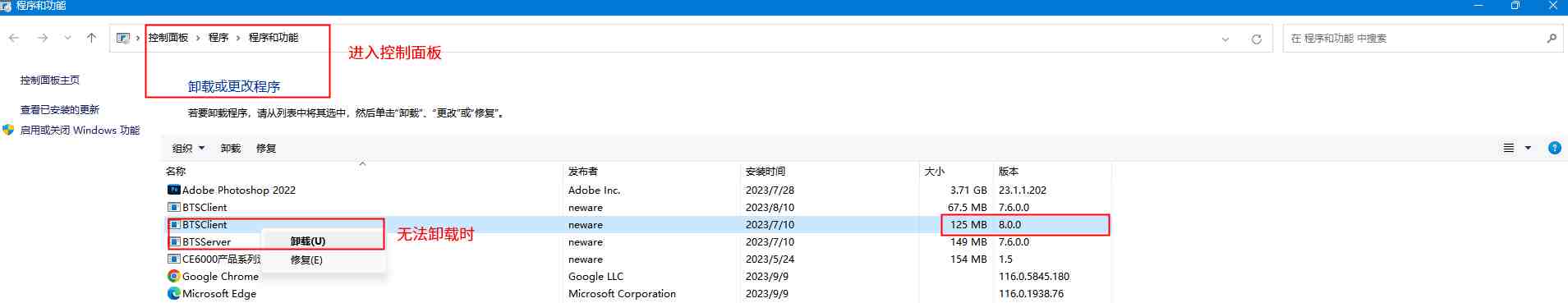1568x303 pixels.
Task: Select the Microsoft Edge row
Action: [637, 293]
